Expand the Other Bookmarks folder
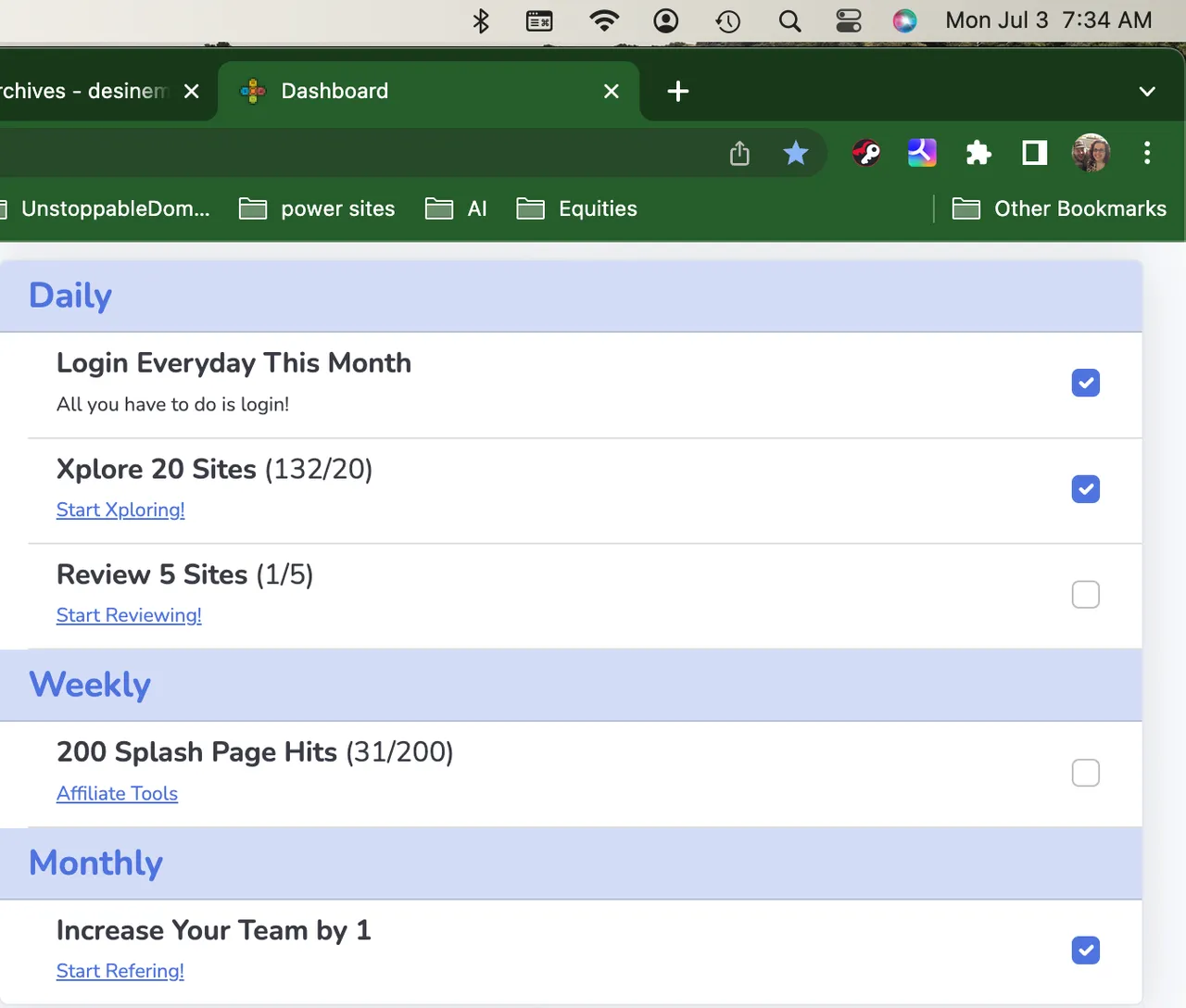Viewport: 1186px width, 1008px height. (x=1060, y=208)
